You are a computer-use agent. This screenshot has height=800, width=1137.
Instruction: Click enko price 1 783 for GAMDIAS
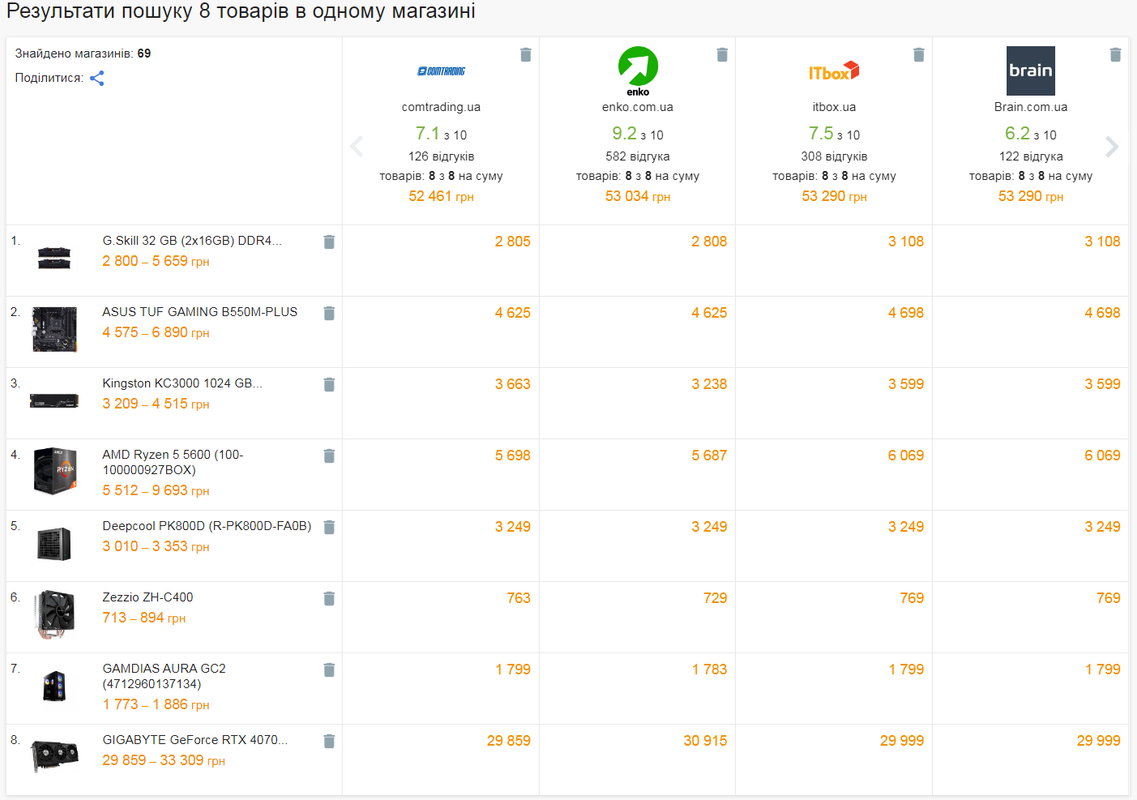pyautogui.click(x=709, y=669)
